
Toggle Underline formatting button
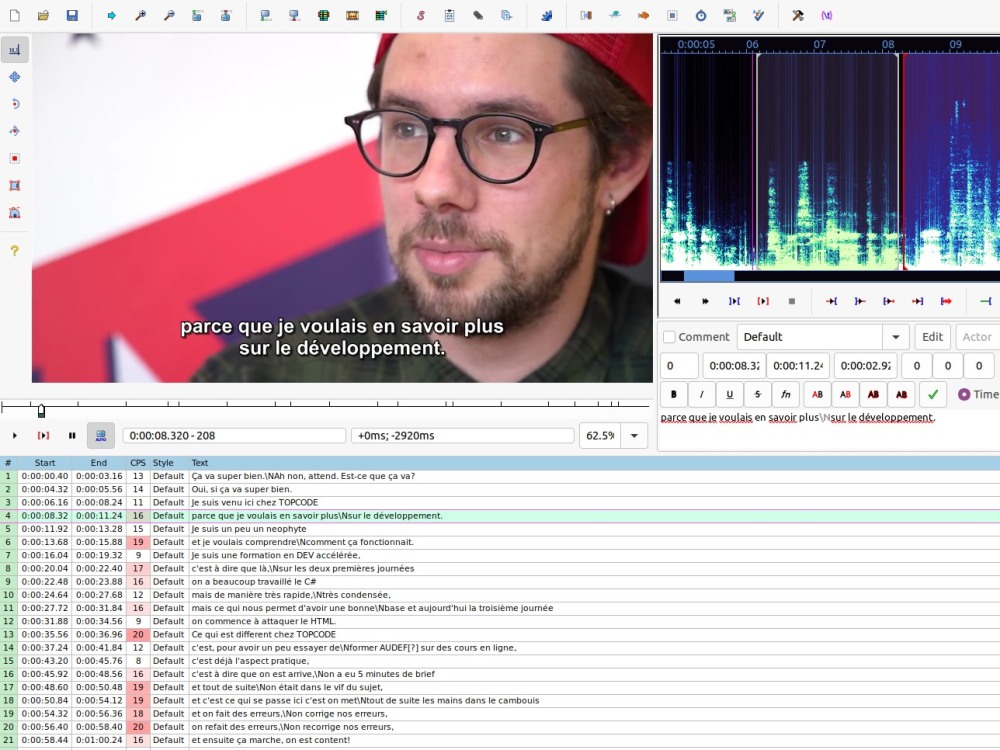point(730,394)
